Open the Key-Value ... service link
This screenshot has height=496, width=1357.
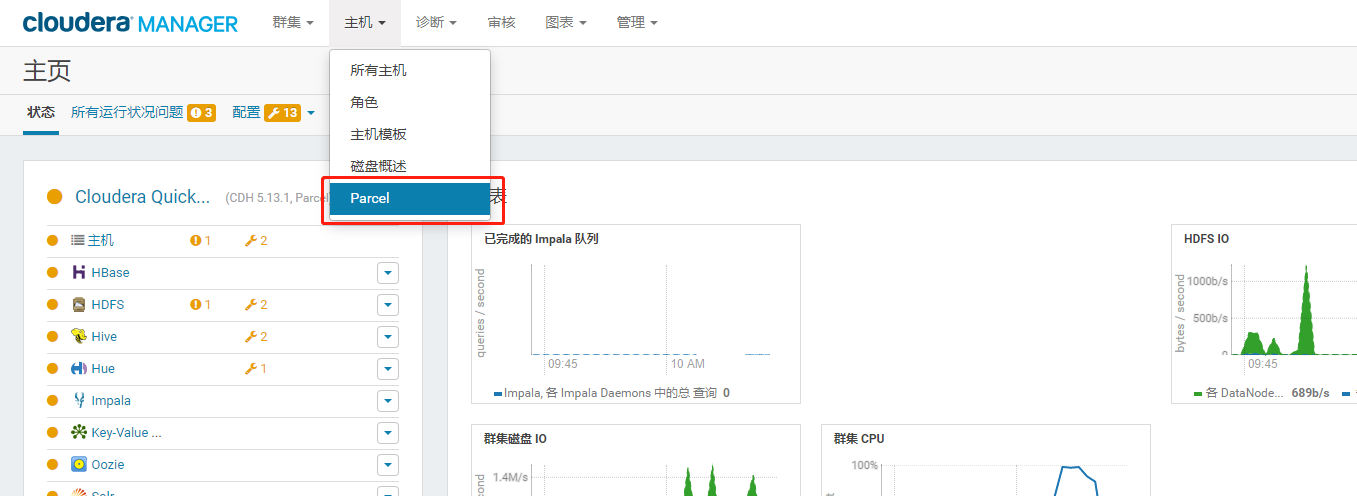[x=126, y=432]
